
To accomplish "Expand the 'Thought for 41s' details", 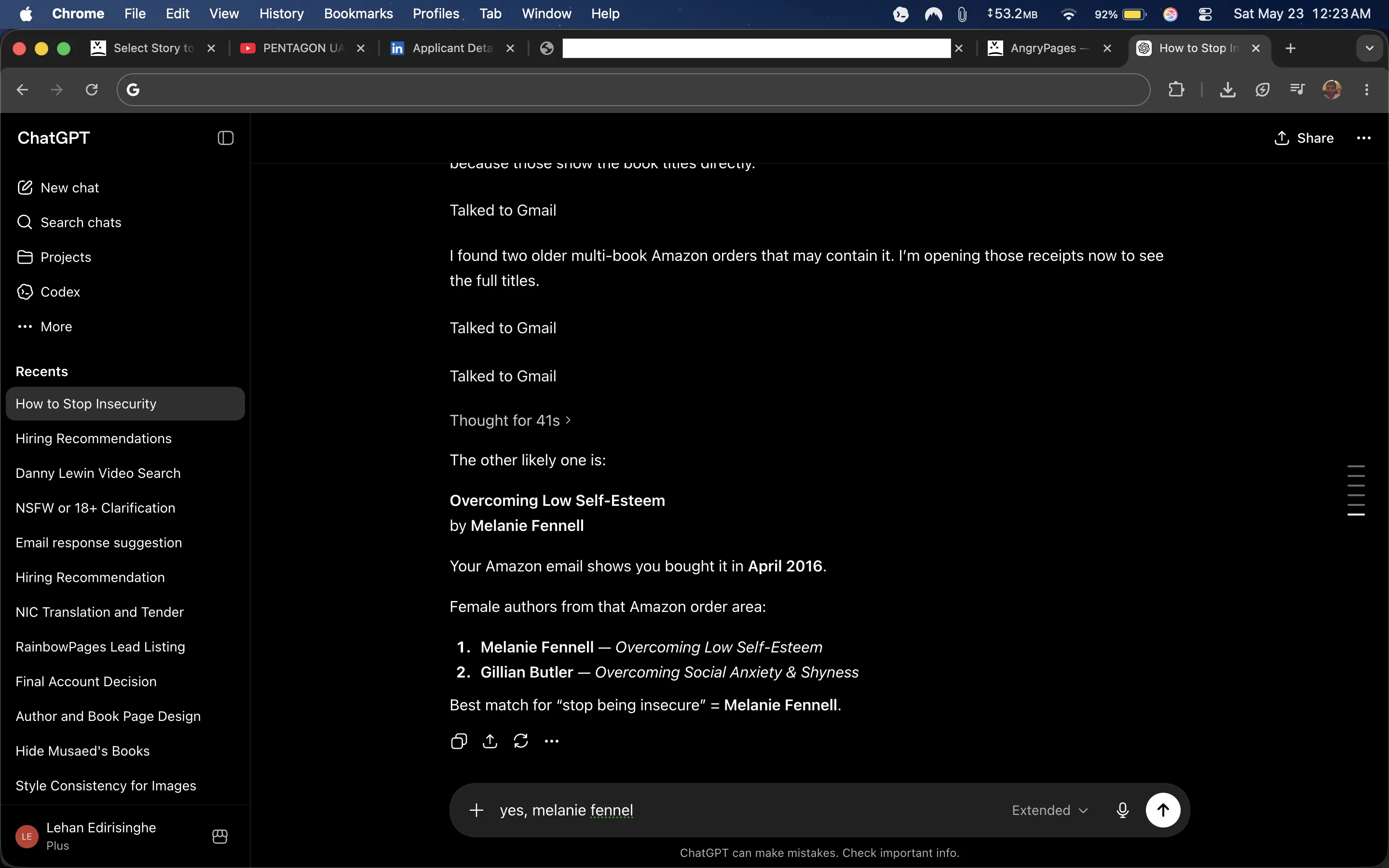I will tap(510, 421).
